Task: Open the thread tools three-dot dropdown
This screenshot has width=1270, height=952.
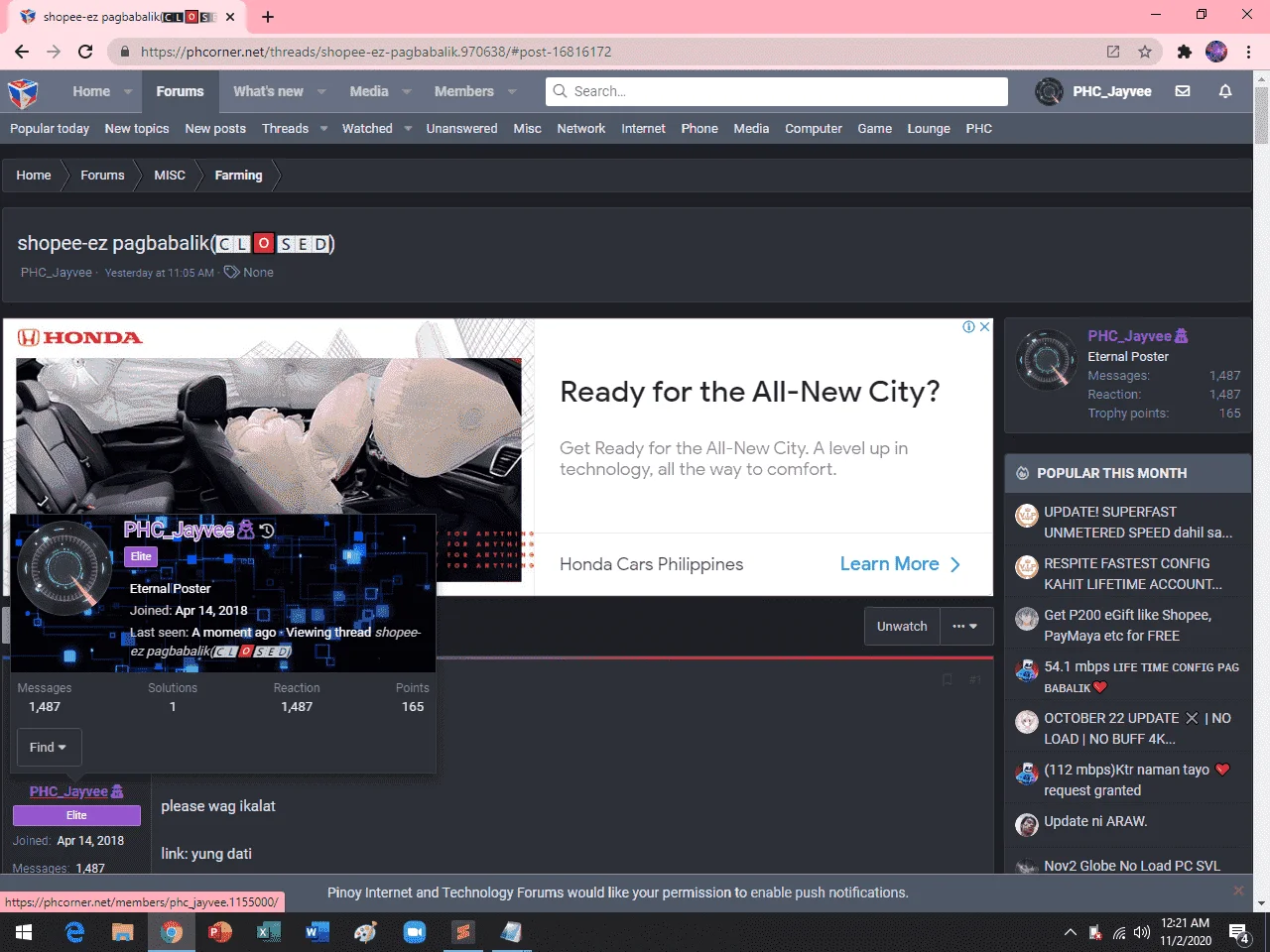Action: tap(965, 627)
